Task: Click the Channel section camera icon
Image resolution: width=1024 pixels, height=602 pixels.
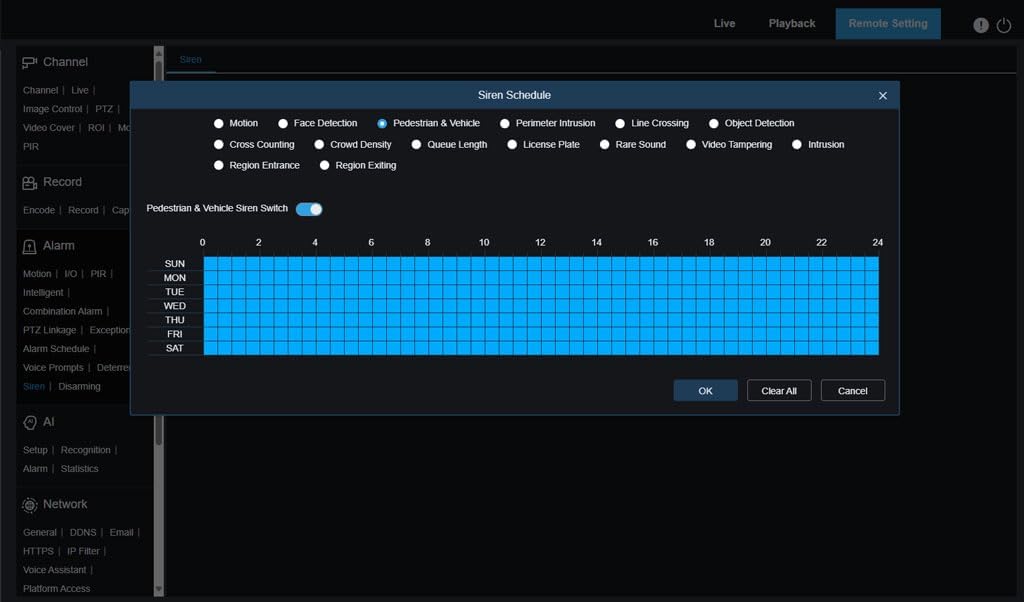Action: pyautogui.click(x=30, y=62)
